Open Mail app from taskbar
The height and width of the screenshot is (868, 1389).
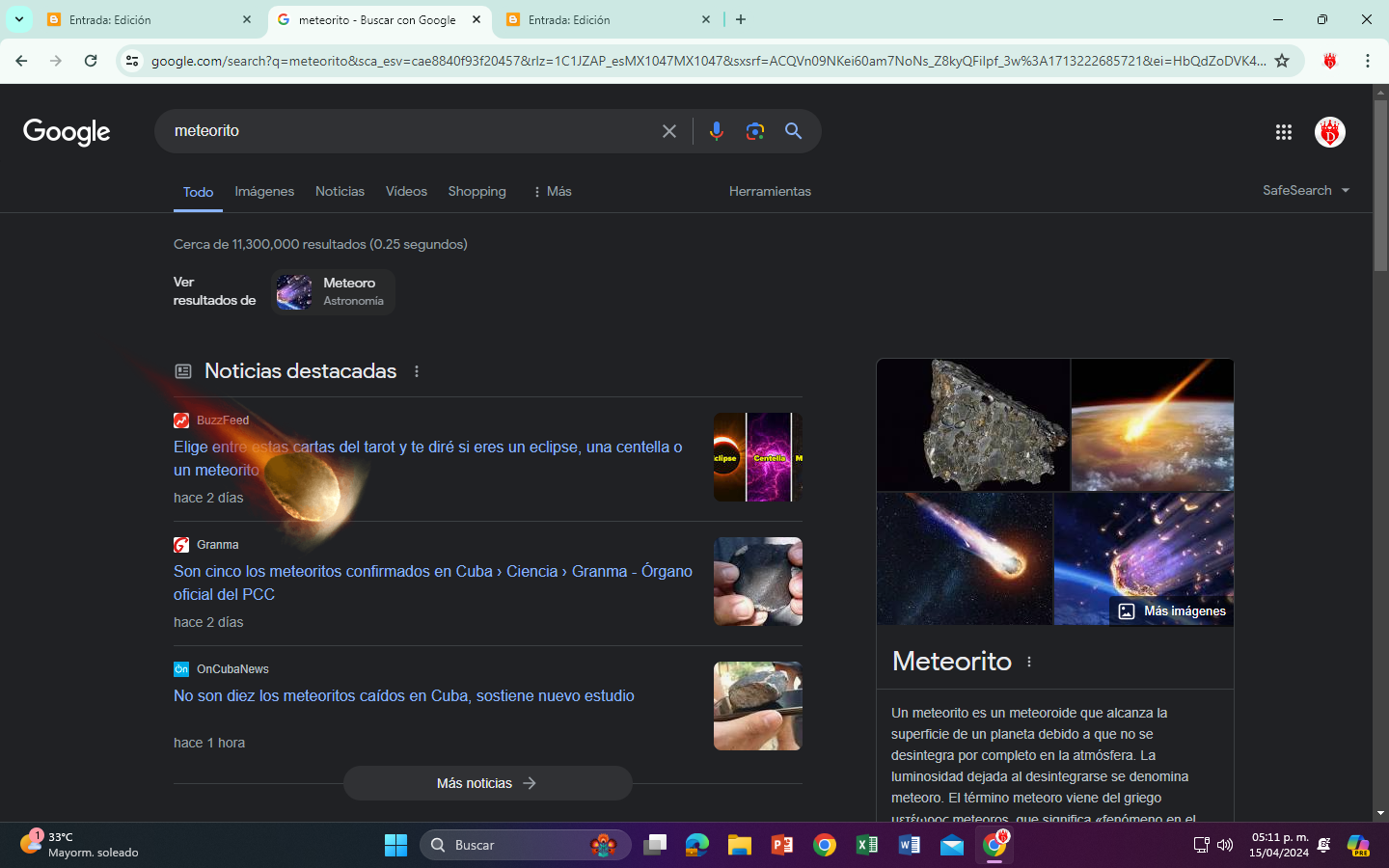[x=952, y=845]
